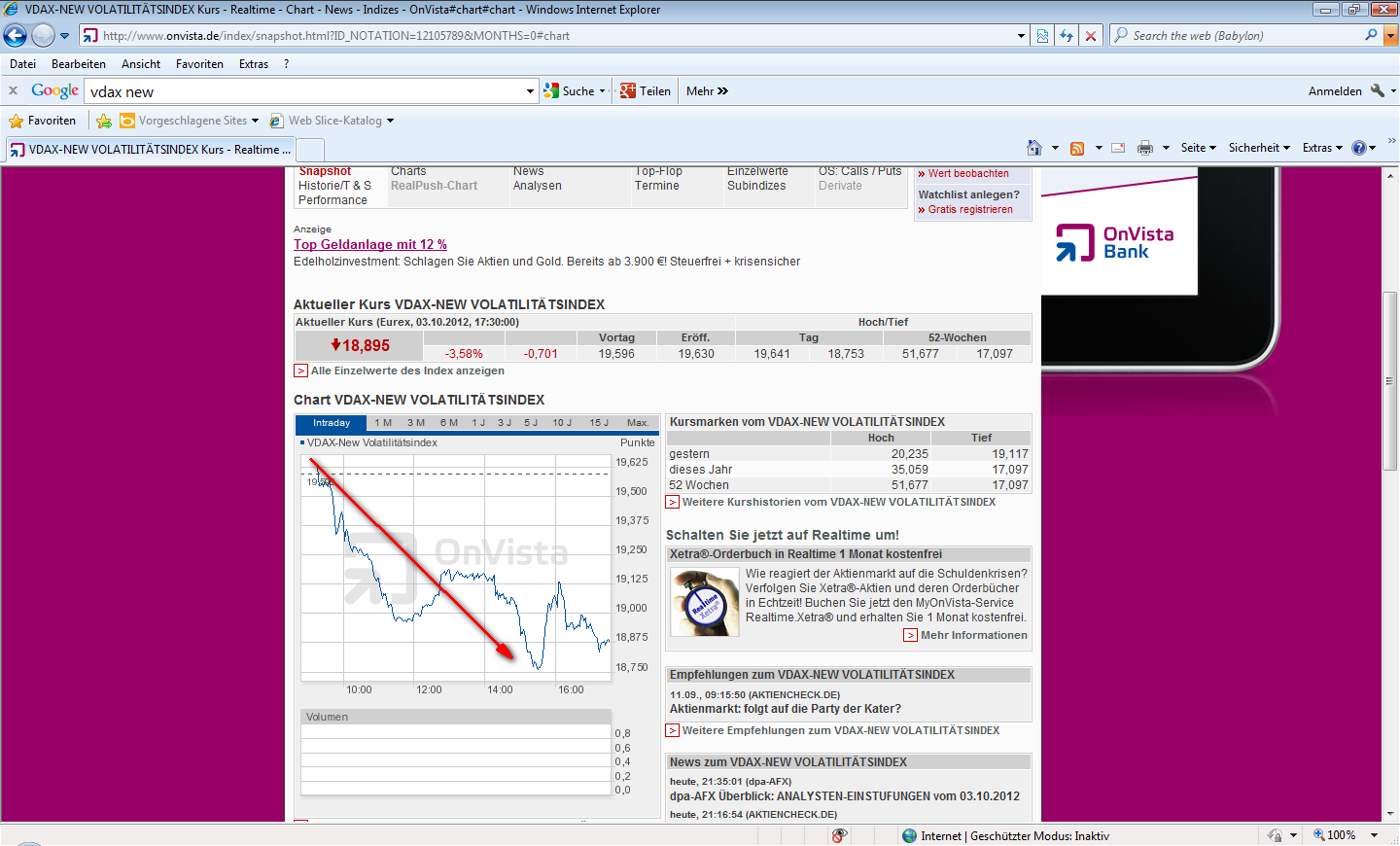This screenshot has width=1400, height=846.
Task: Click the Google logo on the toolbar
Action: click(54, 90)
